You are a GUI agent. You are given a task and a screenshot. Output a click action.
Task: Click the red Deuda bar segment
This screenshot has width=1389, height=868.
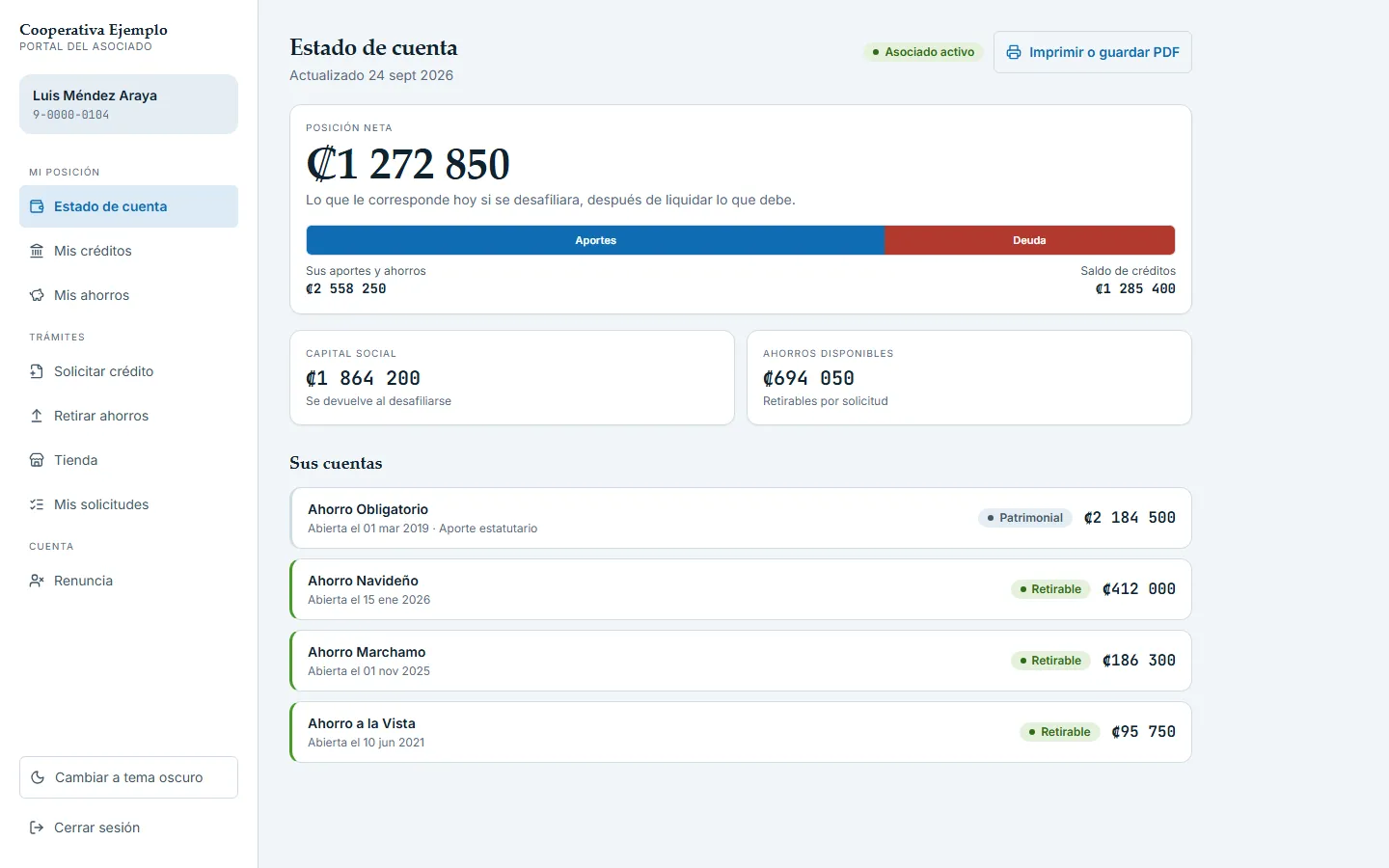click(1029, 240)
